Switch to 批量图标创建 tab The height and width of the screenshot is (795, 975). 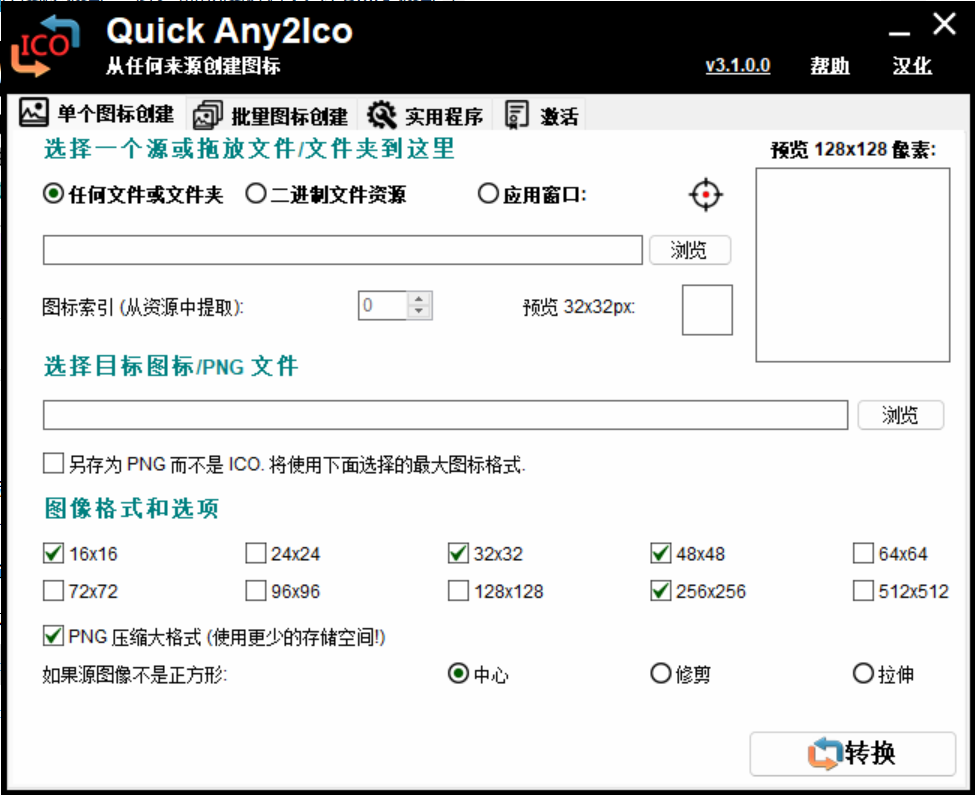click(x=270, y=116)
